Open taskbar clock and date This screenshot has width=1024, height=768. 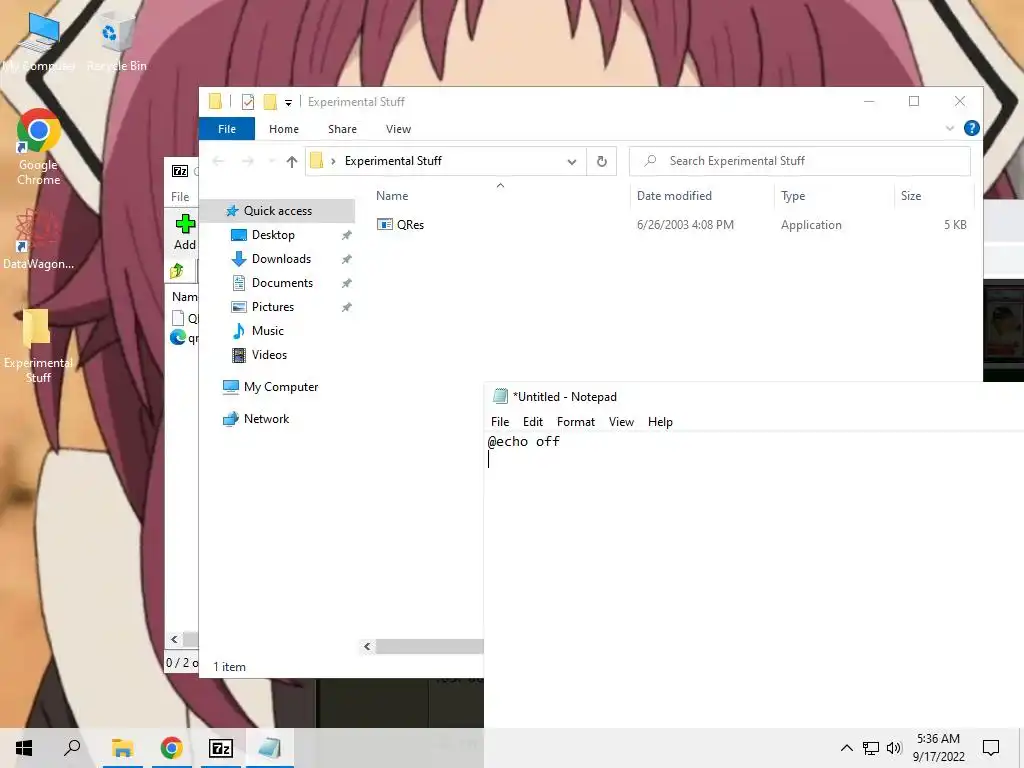[938, 748]
